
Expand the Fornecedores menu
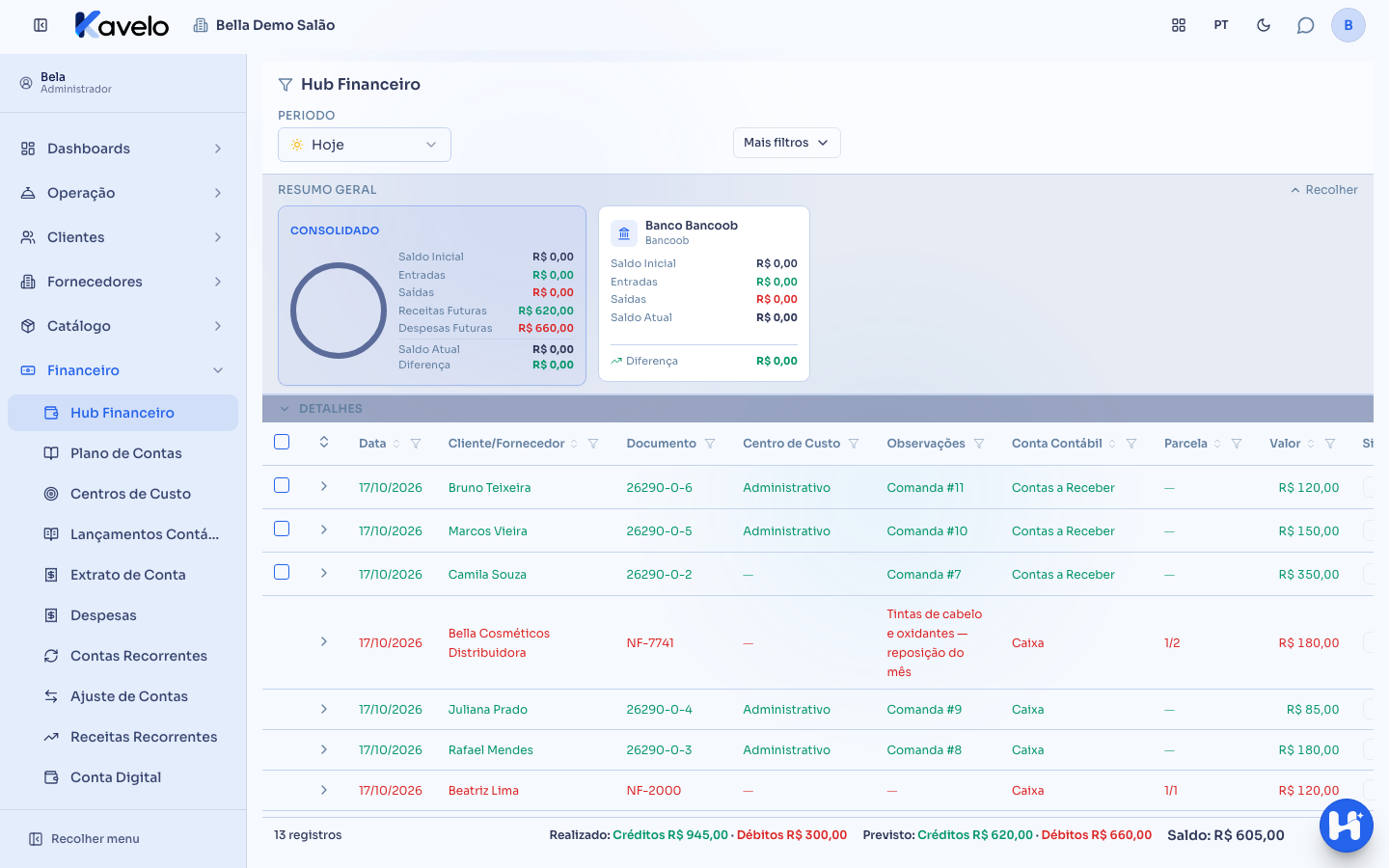(x=123, y=282)
